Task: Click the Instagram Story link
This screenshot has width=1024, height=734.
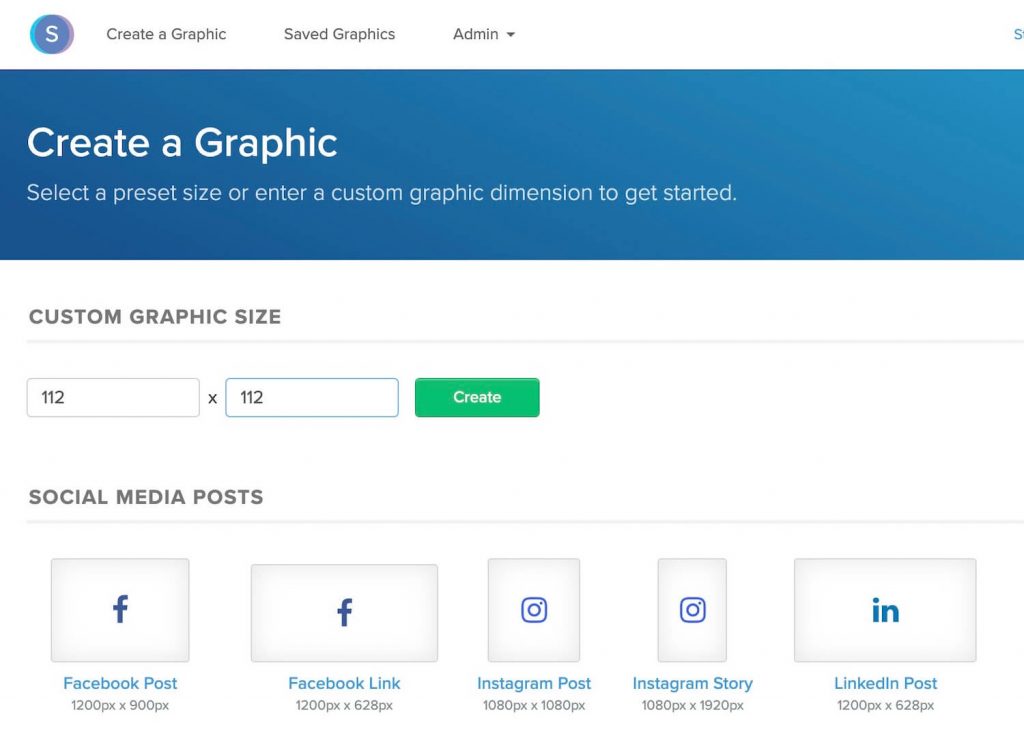Action: pos(692,683)
